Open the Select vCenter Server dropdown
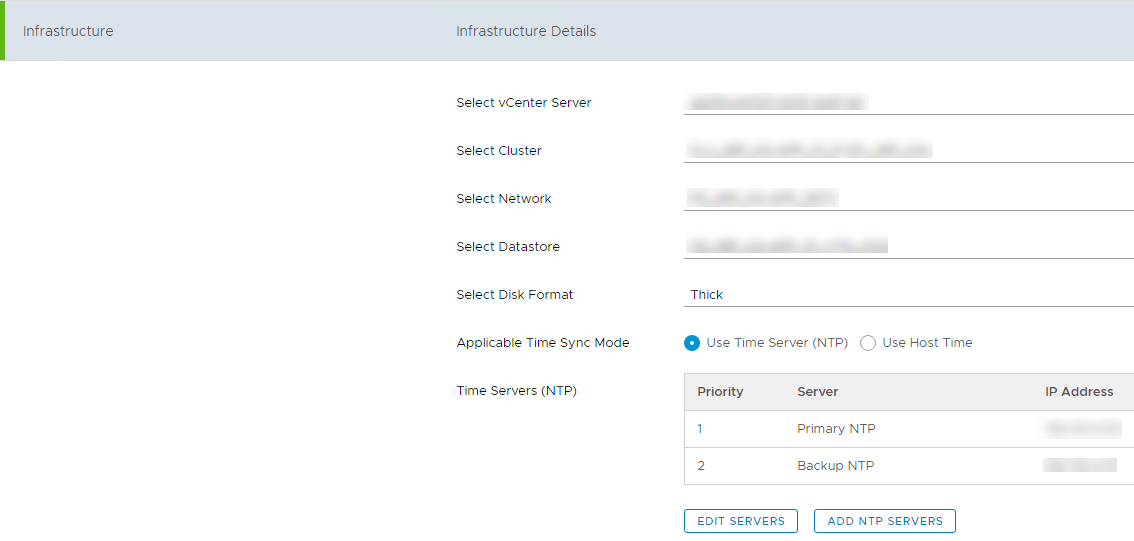The image size is (1134, 541). coord(908,102)
